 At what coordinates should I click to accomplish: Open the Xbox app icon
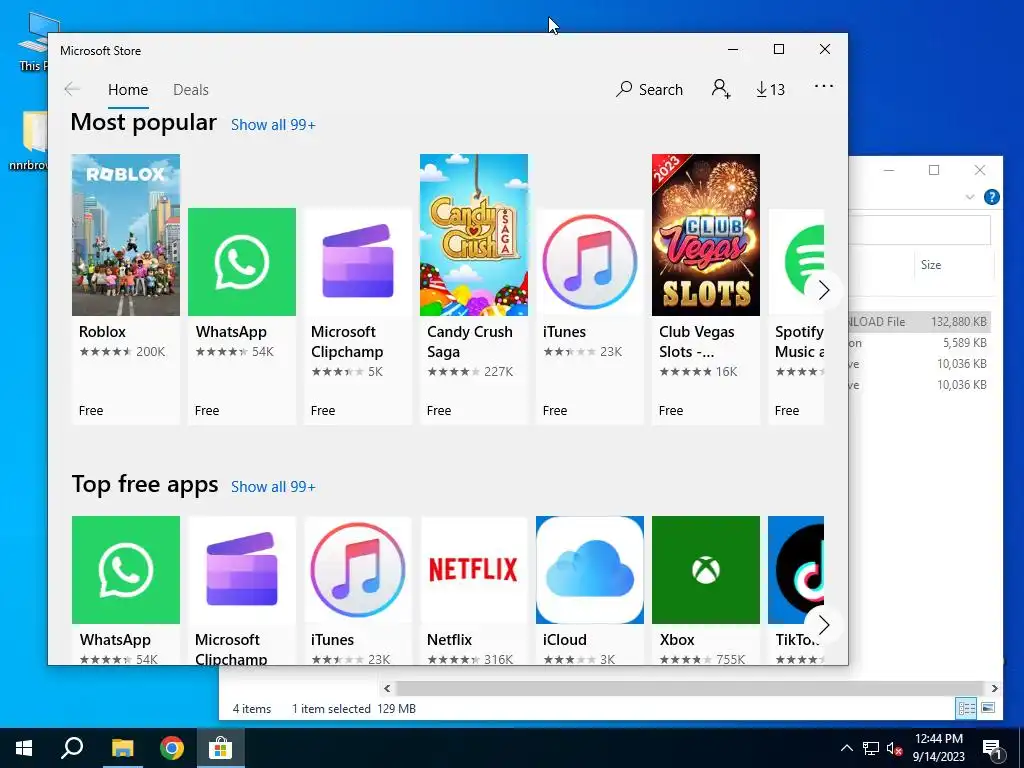706,569
